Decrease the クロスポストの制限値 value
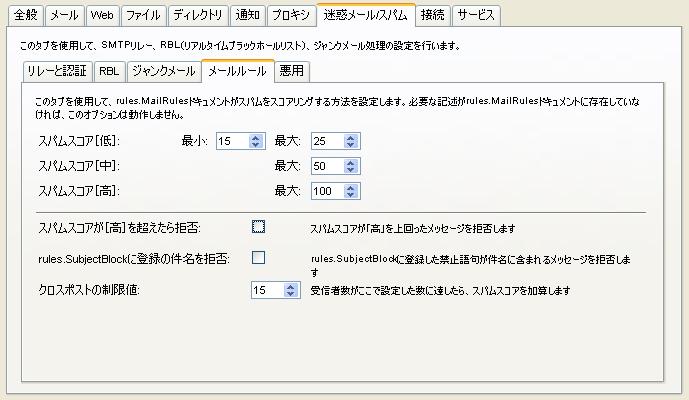 click(x=290, y=293)
